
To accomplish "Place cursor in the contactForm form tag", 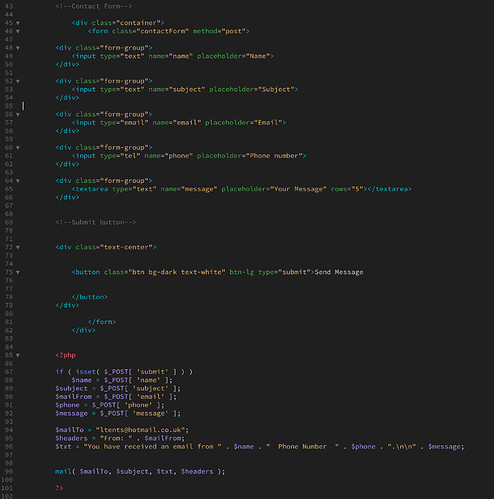I will [169, 31].
